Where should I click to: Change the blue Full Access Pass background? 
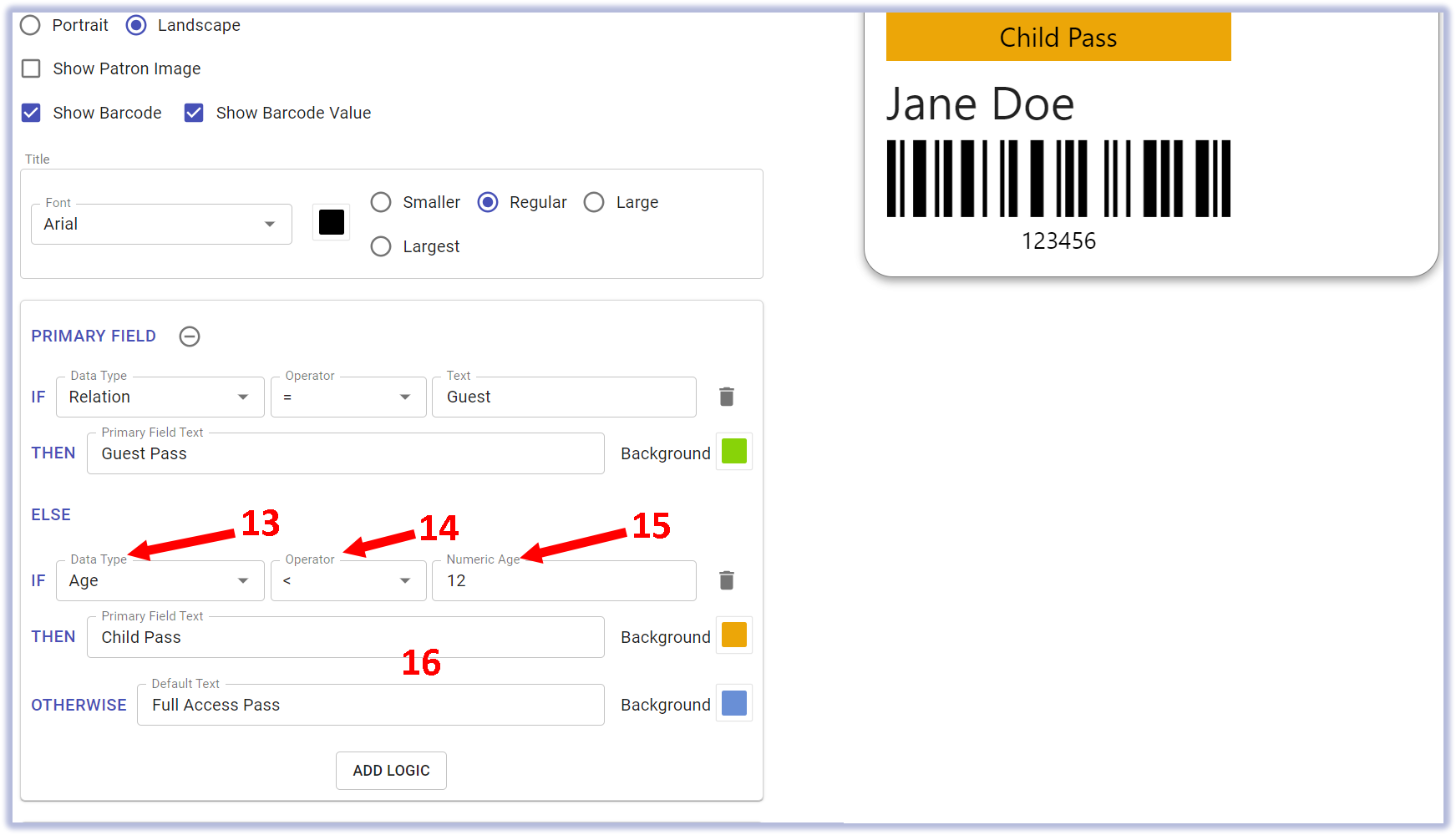click(733, 703)
